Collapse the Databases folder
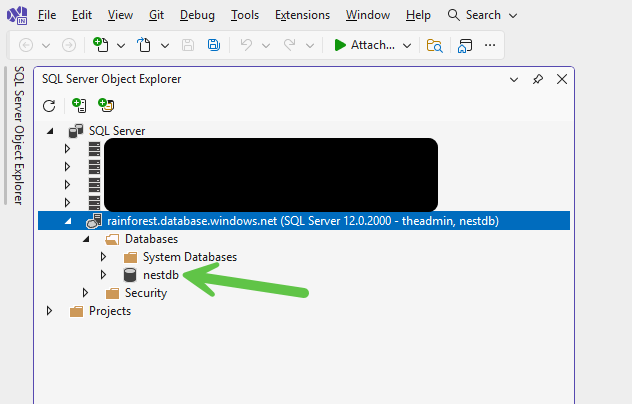Screen dimensions: 632x404 [x=86, y=239]
